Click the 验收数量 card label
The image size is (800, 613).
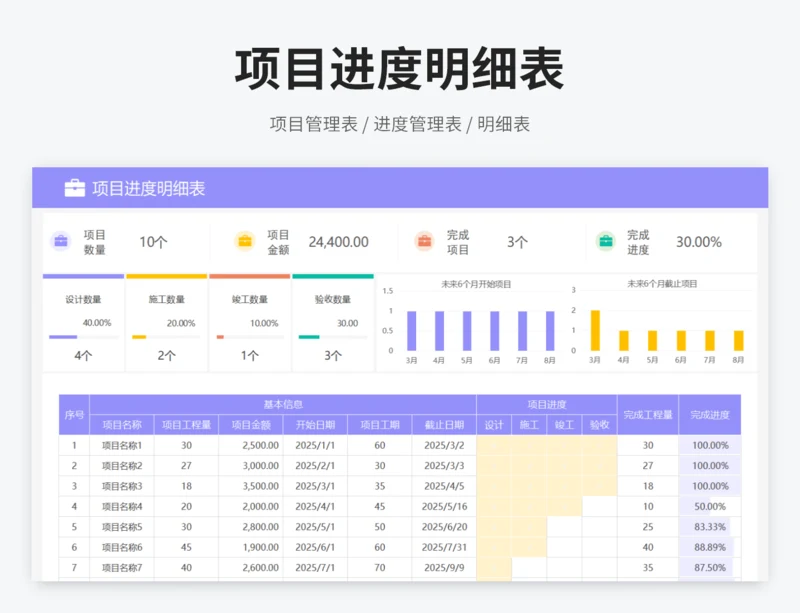point(333,300)
